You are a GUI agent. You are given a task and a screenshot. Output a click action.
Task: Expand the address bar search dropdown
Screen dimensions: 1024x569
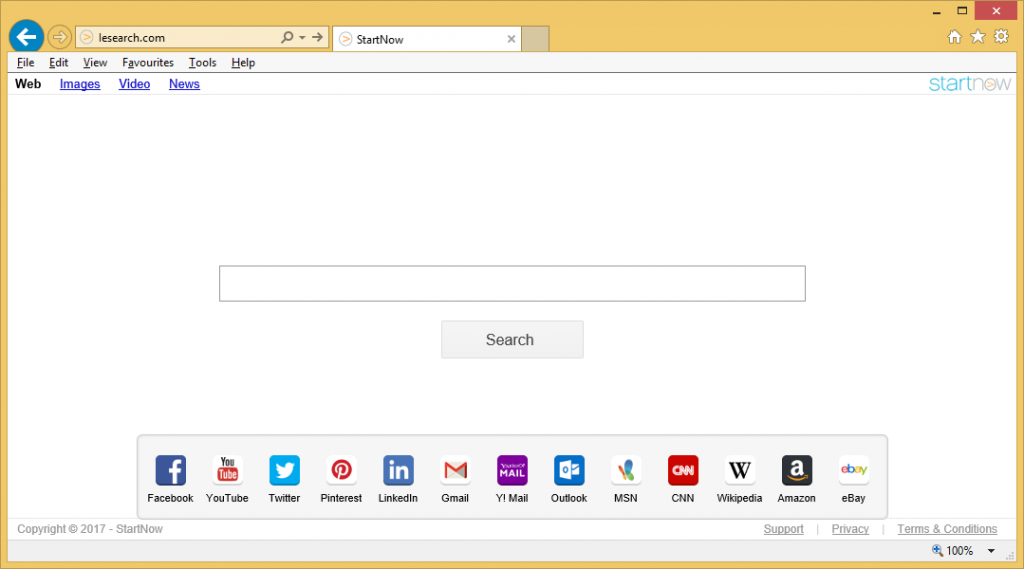point(301,38)
